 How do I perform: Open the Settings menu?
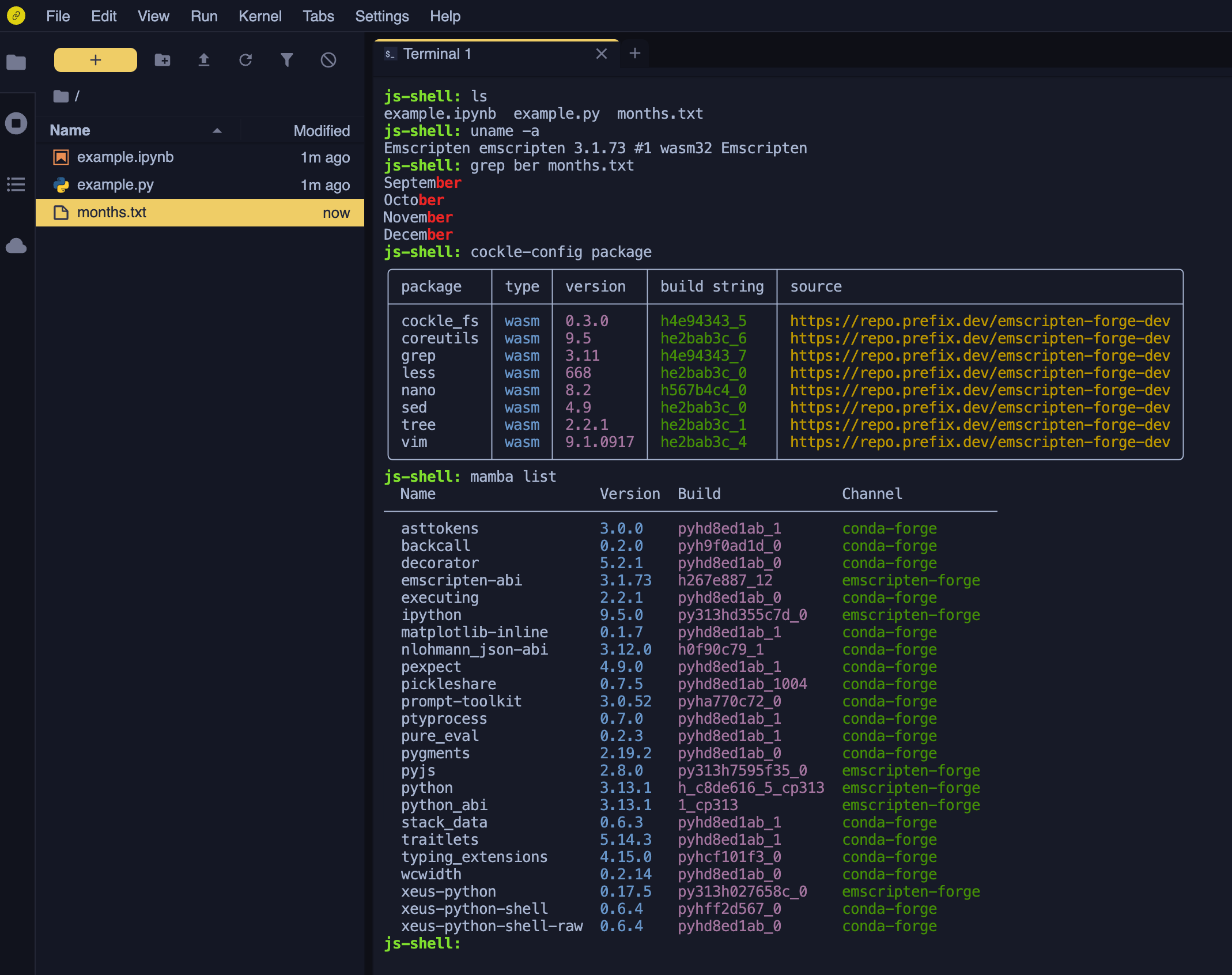click(382, 16)
